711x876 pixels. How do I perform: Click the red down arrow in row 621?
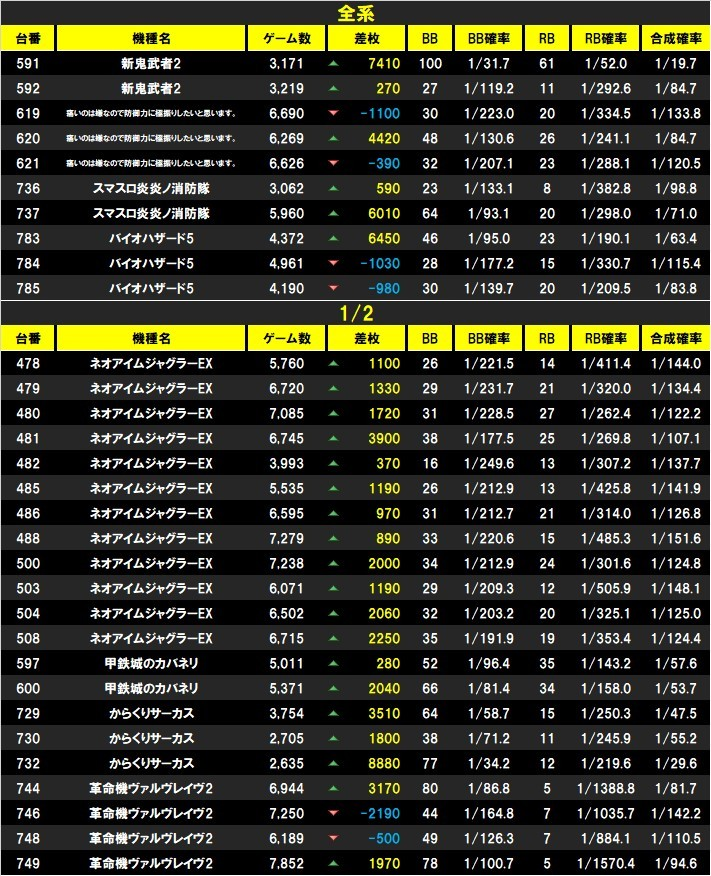[x=333, y=163]
